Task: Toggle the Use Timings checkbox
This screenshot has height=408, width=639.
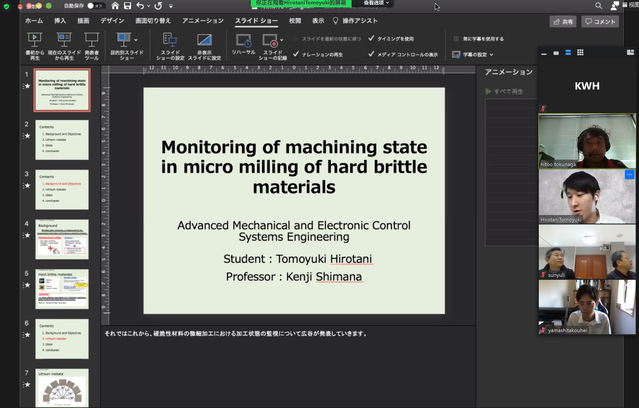Action: 372,39
